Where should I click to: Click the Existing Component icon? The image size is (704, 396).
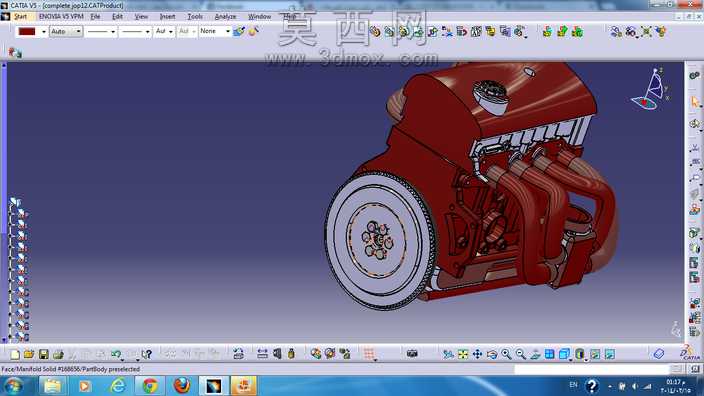tap(418, 31)
